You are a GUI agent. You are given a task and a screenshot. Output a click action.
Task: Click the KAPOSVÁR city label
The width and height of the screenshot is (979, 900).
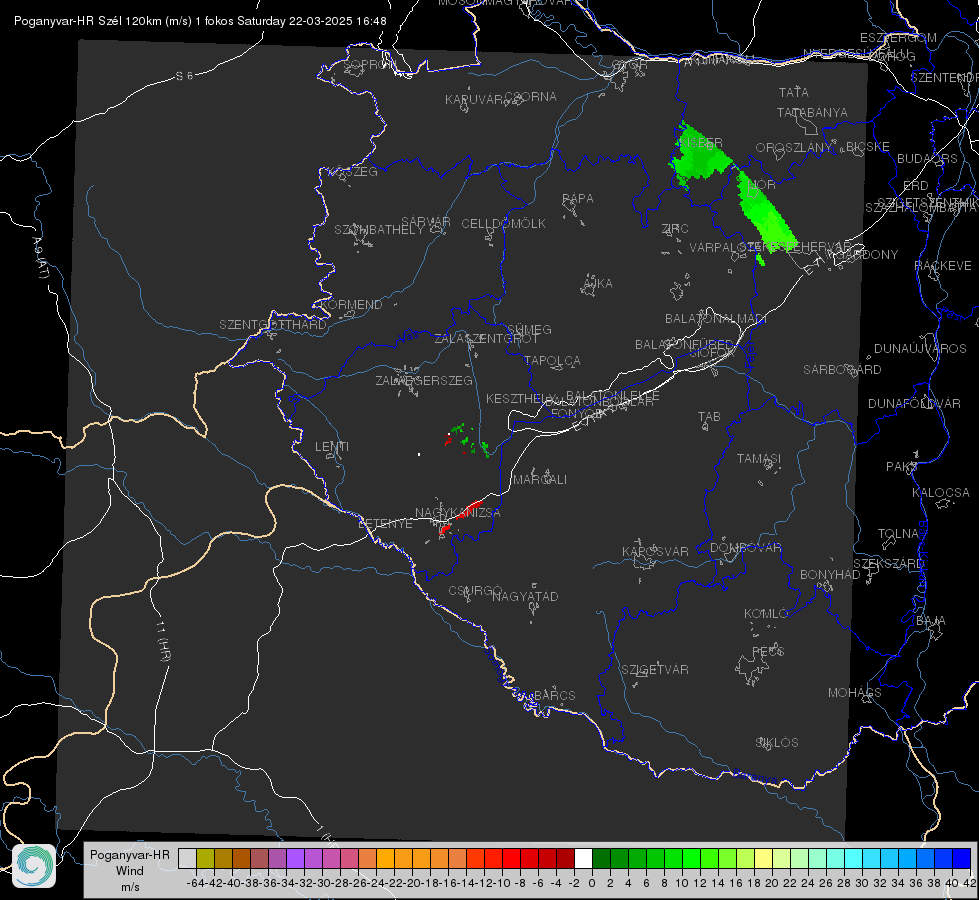tap(656, 551)
